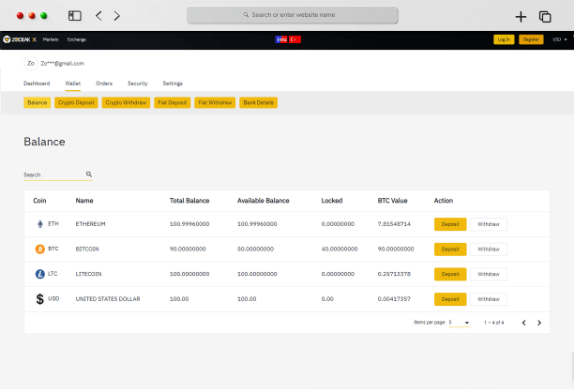Withdraw from the BTC row

coord(488,249)
